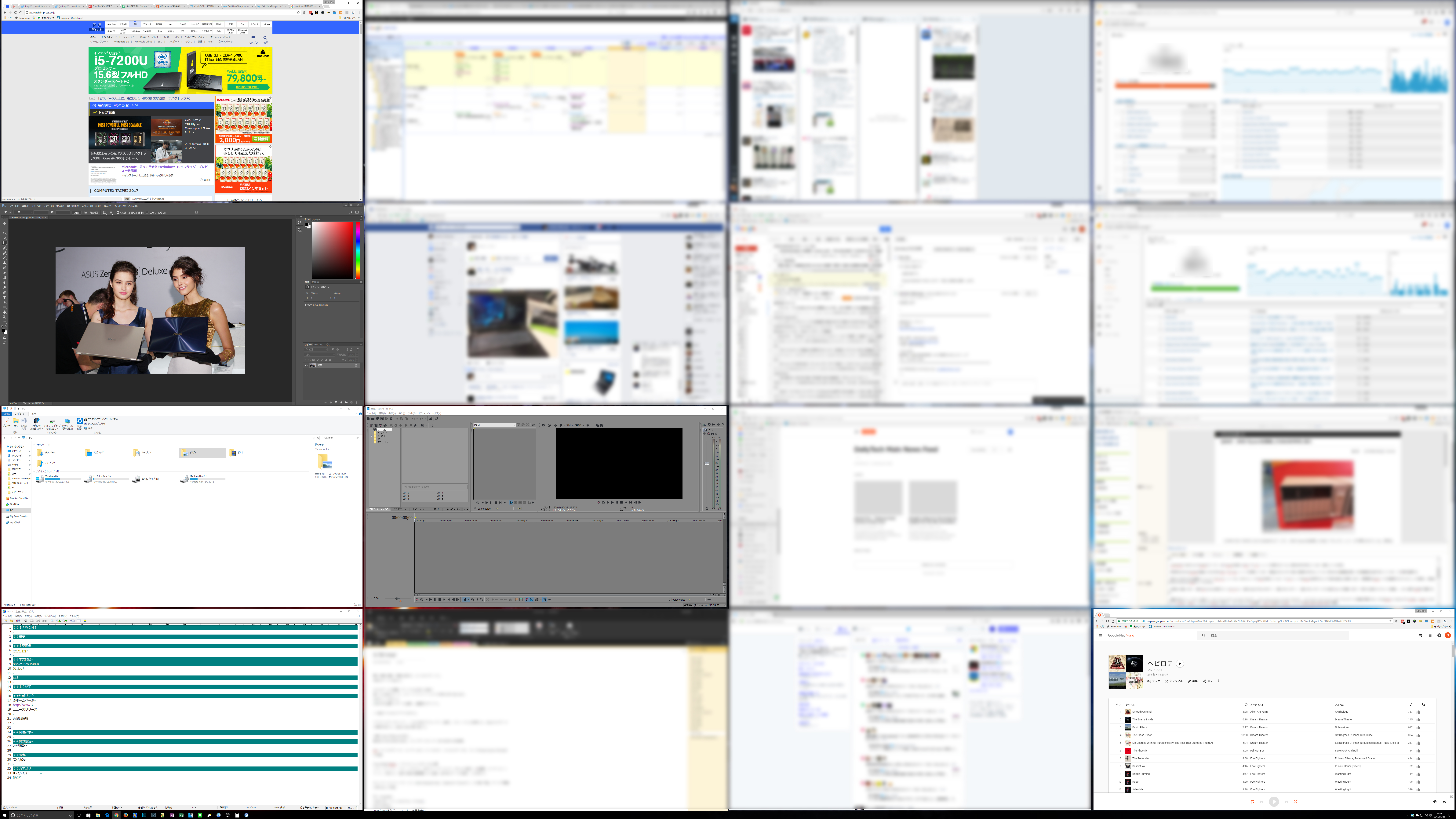
Task: Open Google Play Music hamburger menu
Action: [x=1101, y=635]
